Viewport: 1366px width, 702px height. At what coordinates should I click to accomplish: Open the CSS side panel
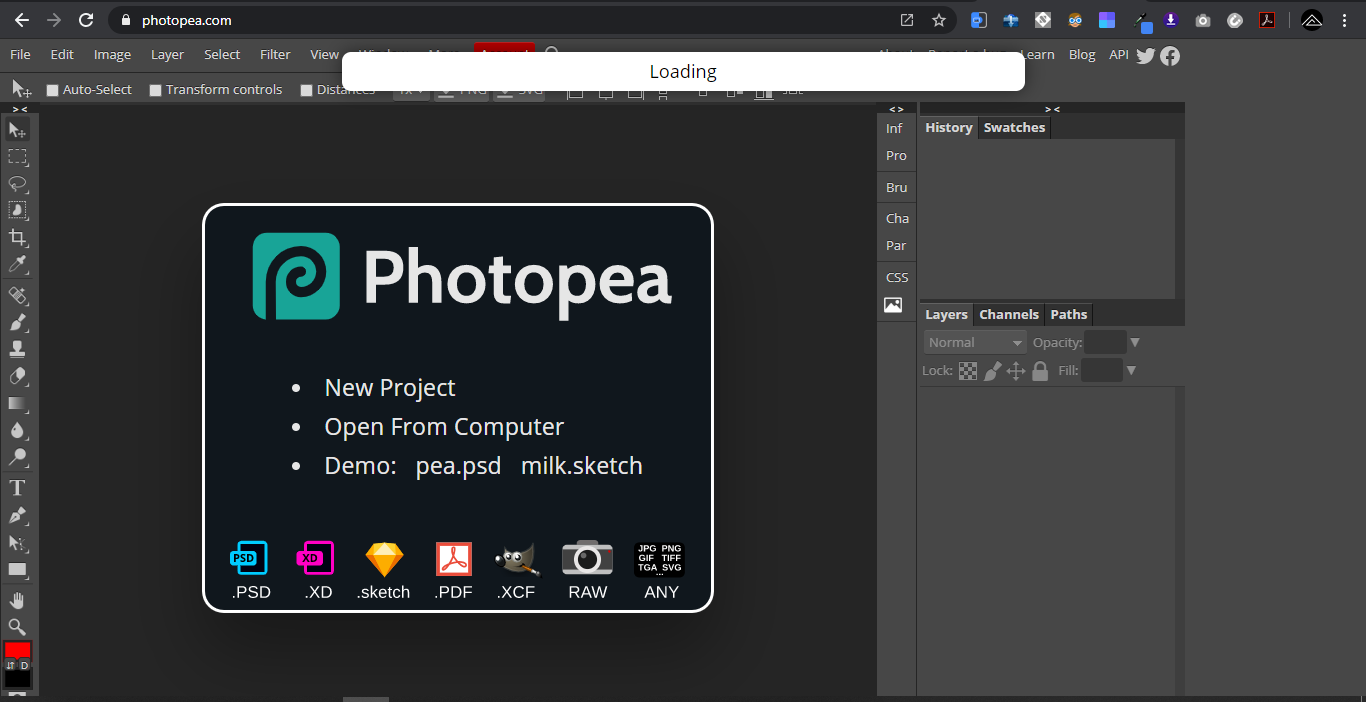click(x=897, y=278)
